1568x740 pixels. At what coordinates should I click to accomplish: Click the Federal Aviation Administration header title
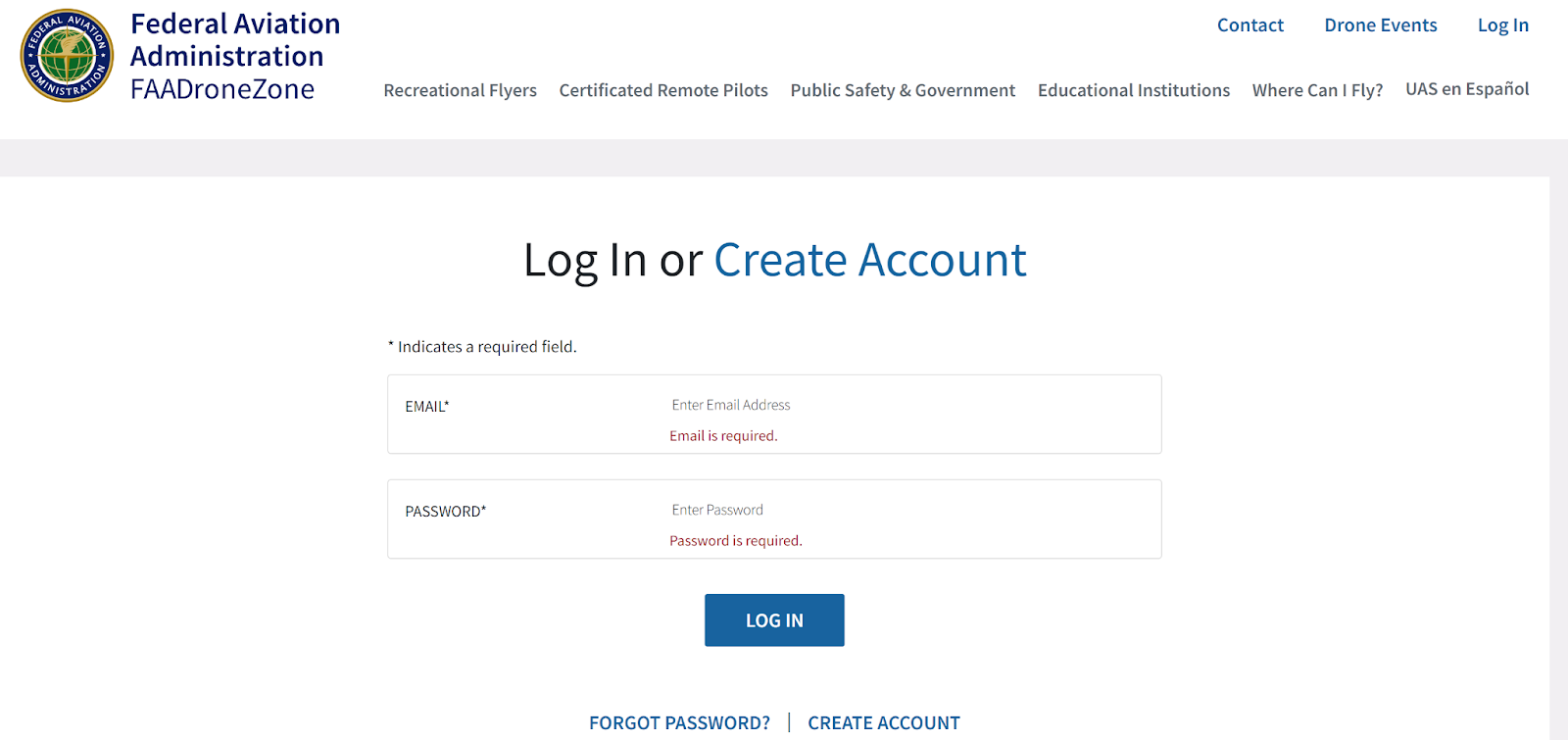tap(235, 40)
